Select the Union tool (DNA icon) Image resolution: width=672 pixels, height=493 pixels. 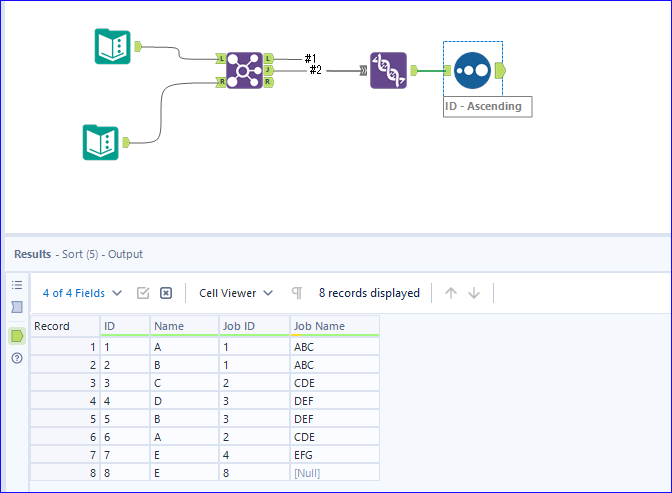pyautogui.click(x=388, y=70)
